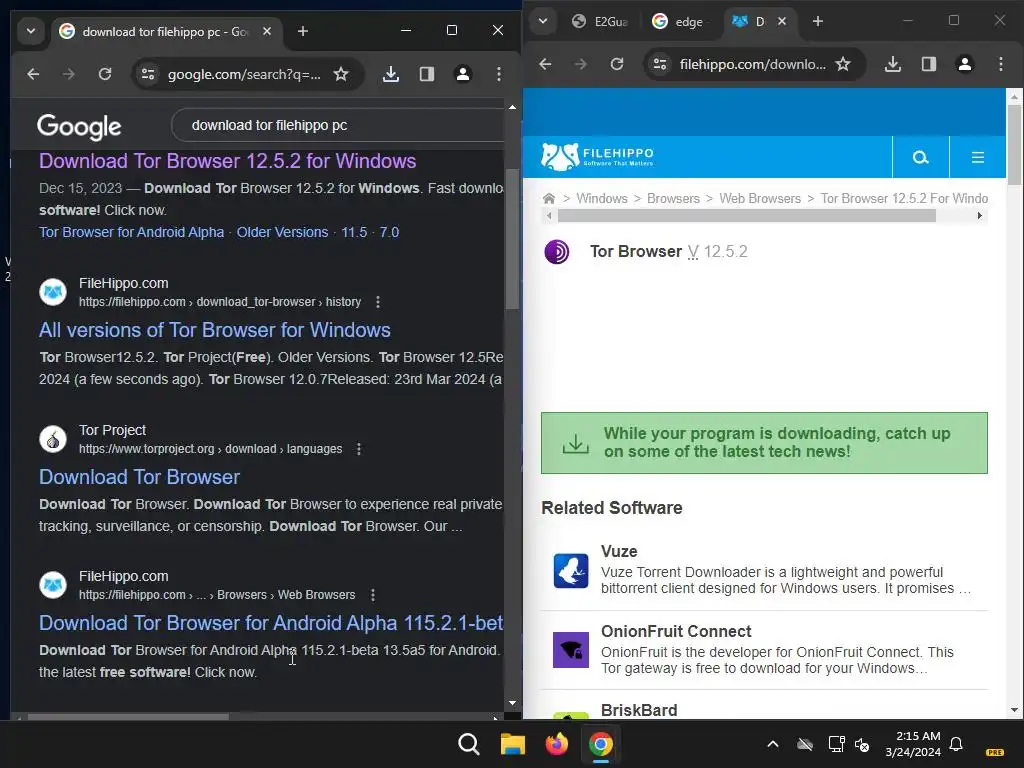Open Vuze related software entry
Screen dimensions: 1024x768
pyautogui.click(x=764, y=570)
